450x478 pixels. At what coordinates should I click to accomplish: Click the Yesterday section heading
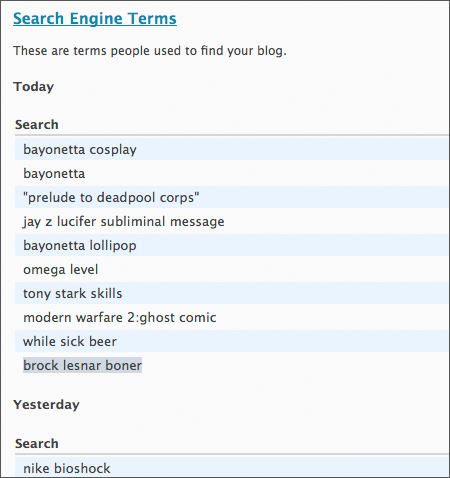tap(46, 405)
